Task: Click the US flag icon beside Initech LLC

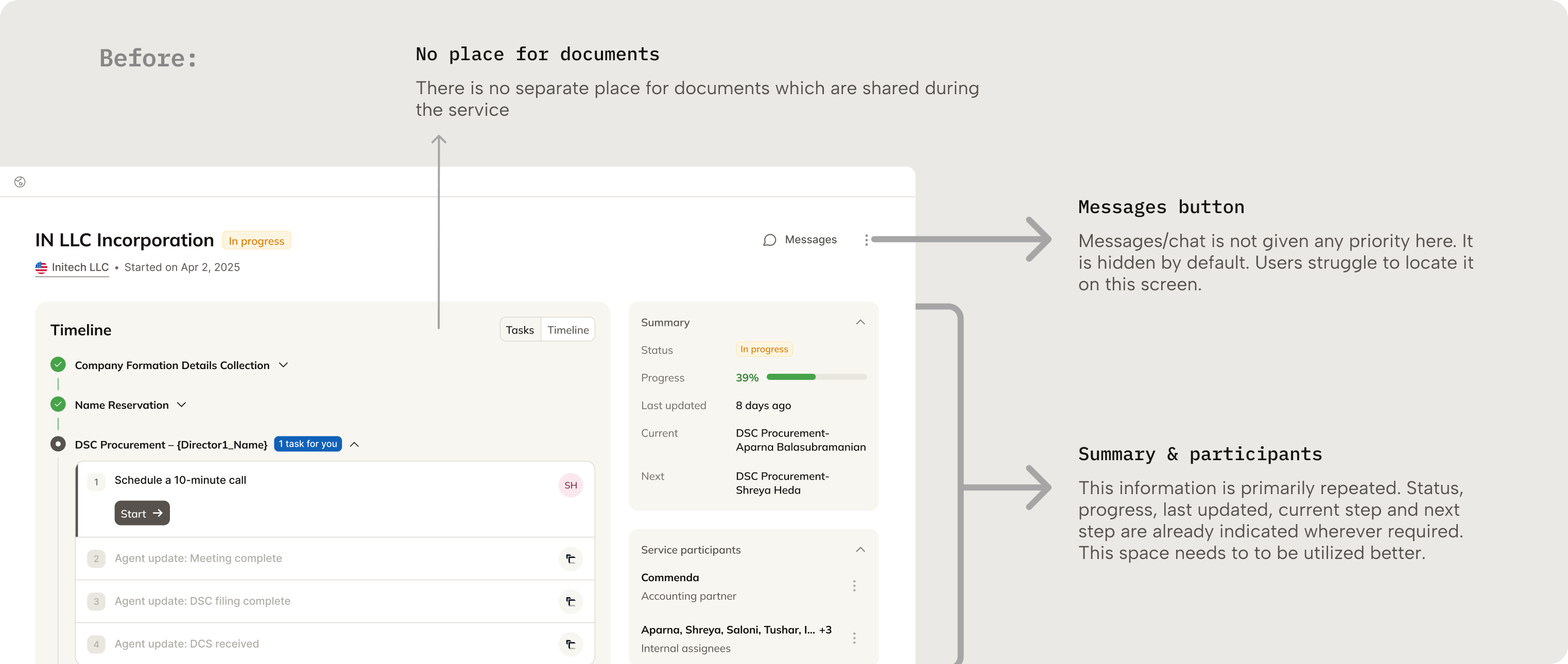Action: point(41,267)
